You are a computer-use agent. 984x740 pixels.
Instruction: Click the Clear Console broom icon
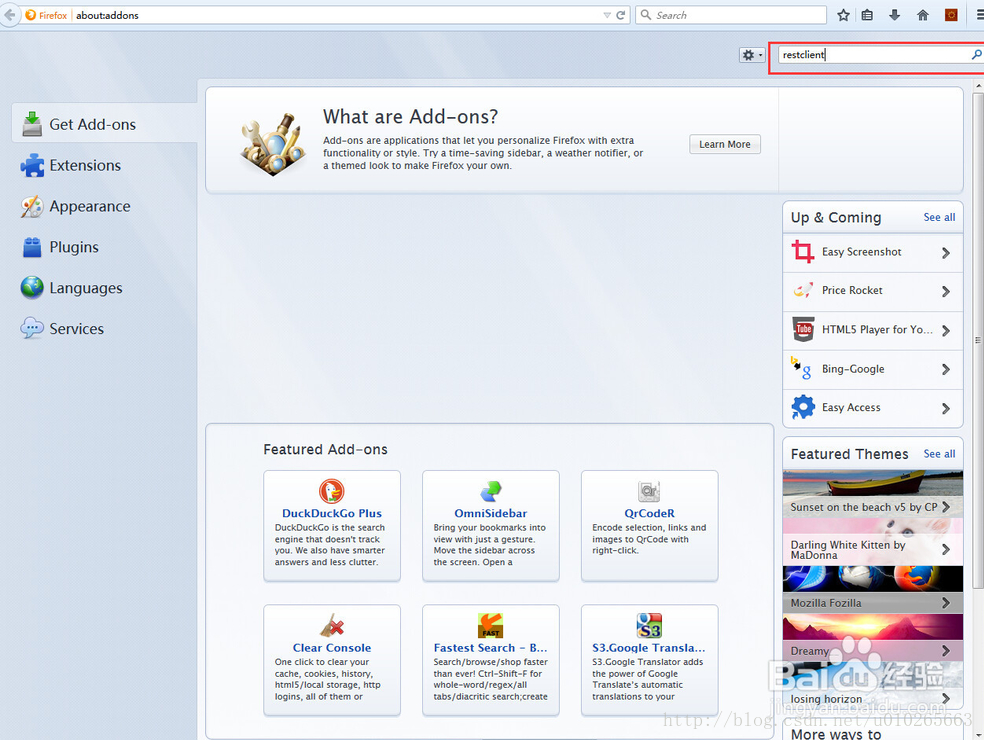pos(331,625)
